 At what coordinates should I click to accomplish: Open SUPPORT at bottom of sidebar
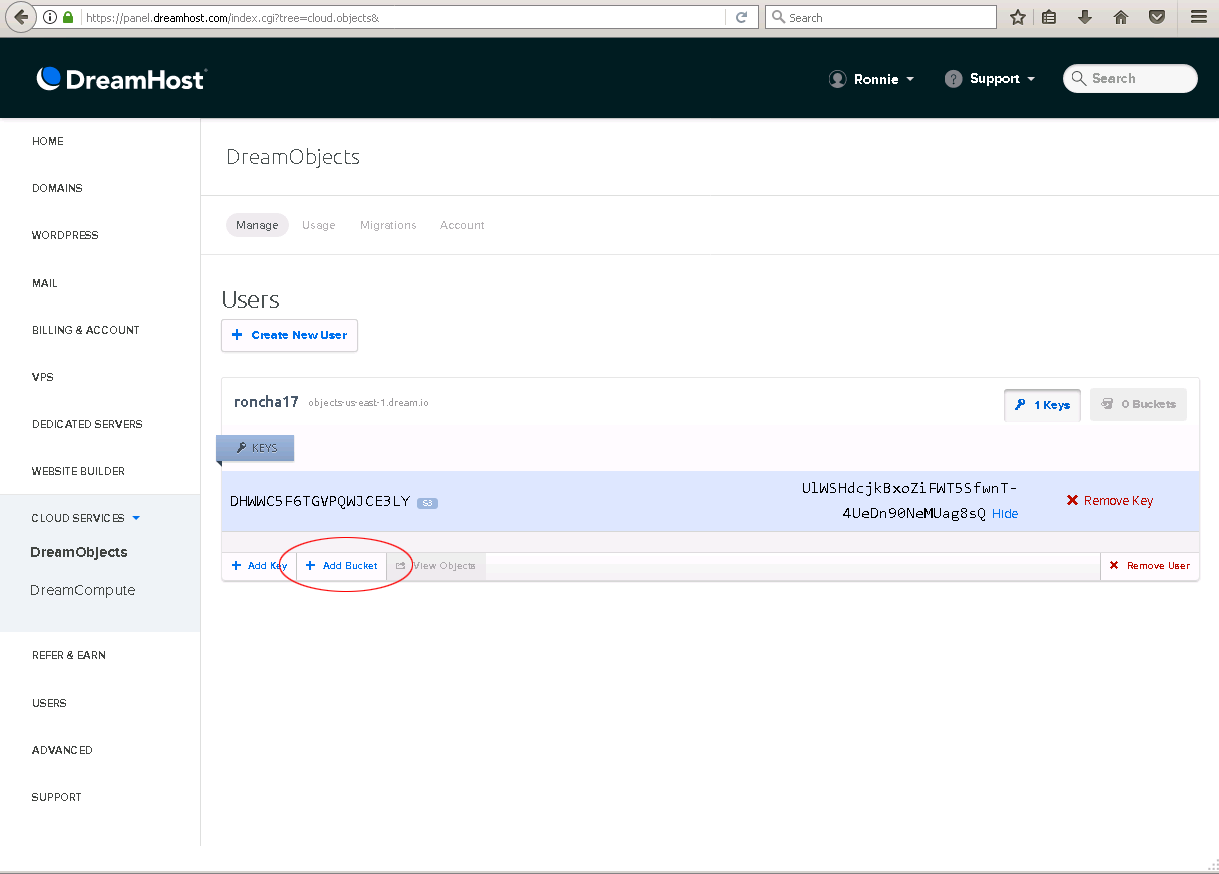point(57,797)
